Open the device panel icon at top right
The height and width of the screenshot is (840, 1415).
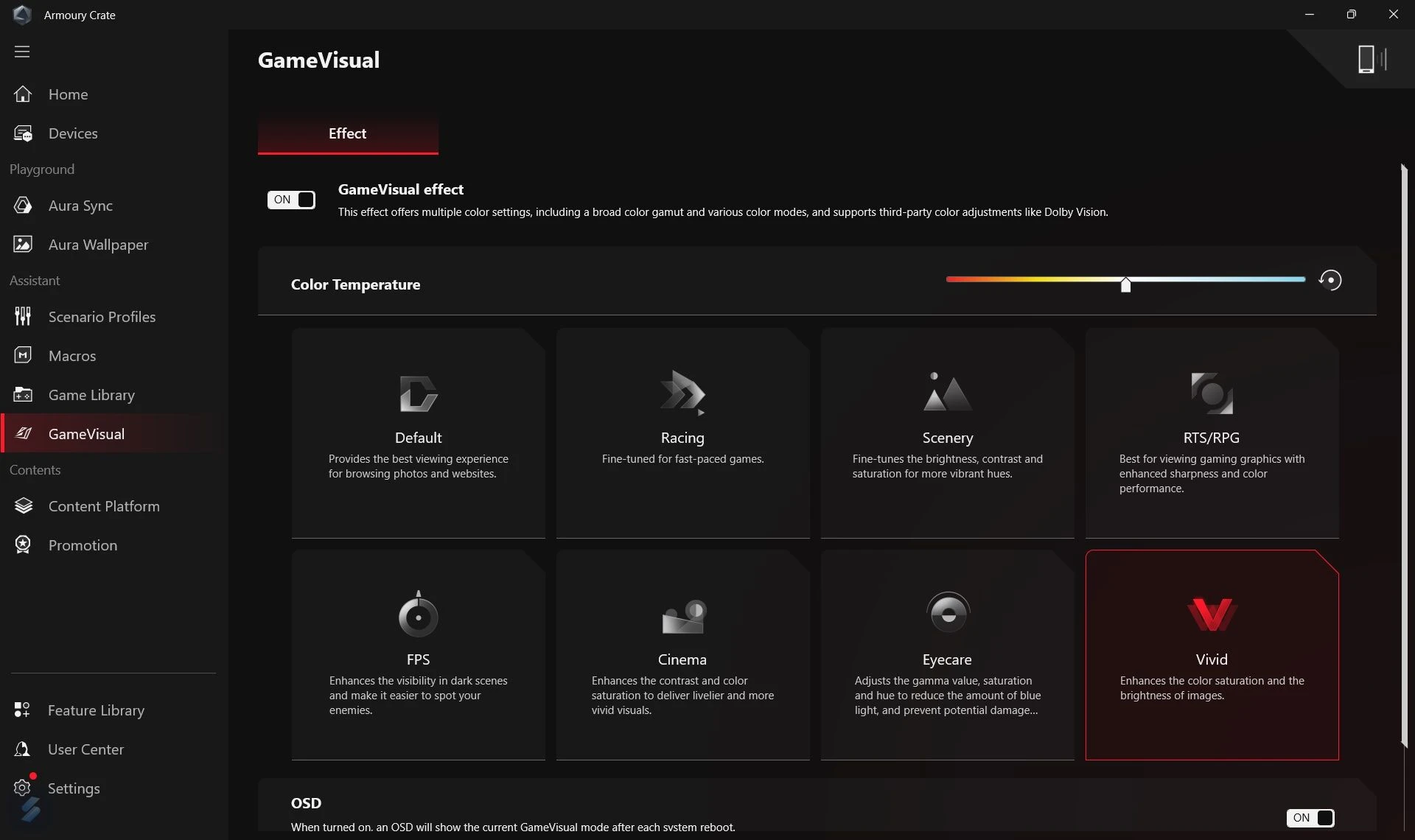(x=1372, y=59)
